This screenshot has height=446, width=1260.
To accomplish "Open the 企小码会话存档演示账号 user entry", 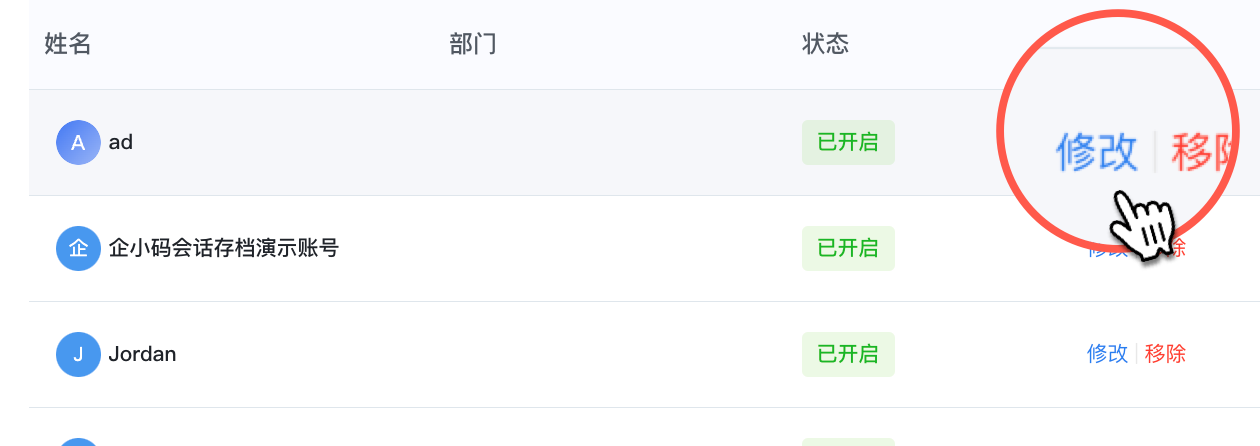I will coord(224,248).
